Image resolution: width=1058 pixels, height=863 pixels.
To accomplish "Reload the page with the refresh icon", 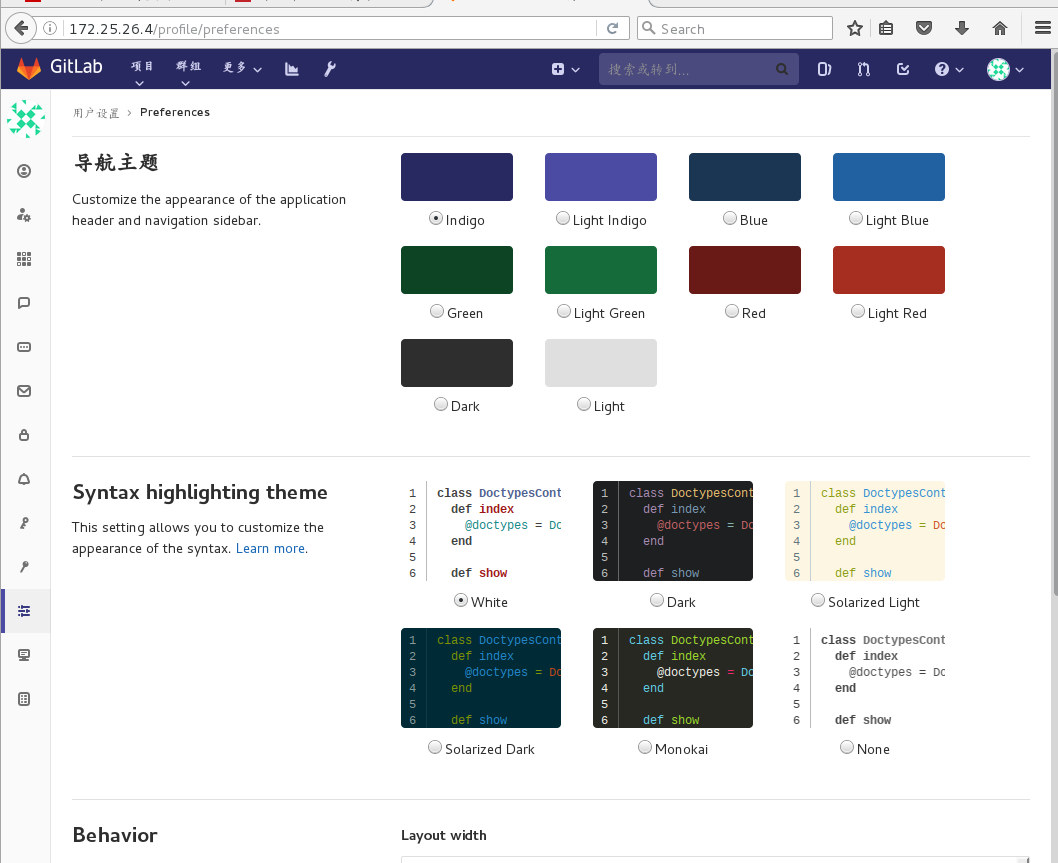I will click(613, 28).
